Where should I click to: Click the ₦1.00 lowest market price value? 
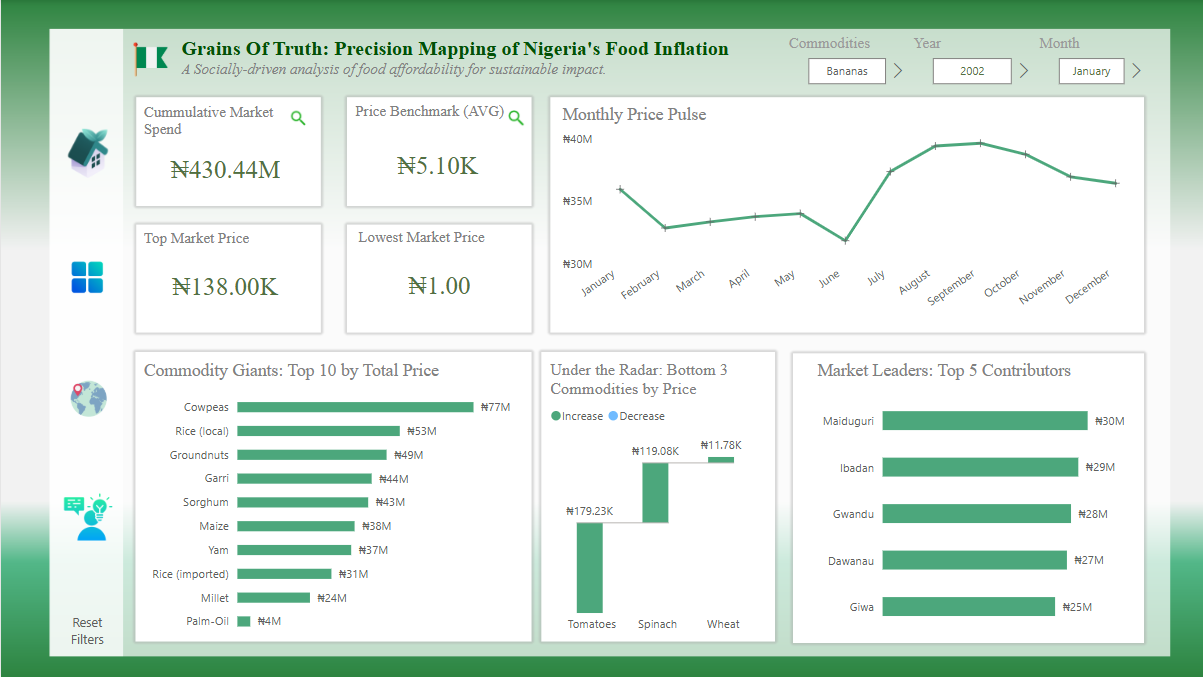coord(439,285)
